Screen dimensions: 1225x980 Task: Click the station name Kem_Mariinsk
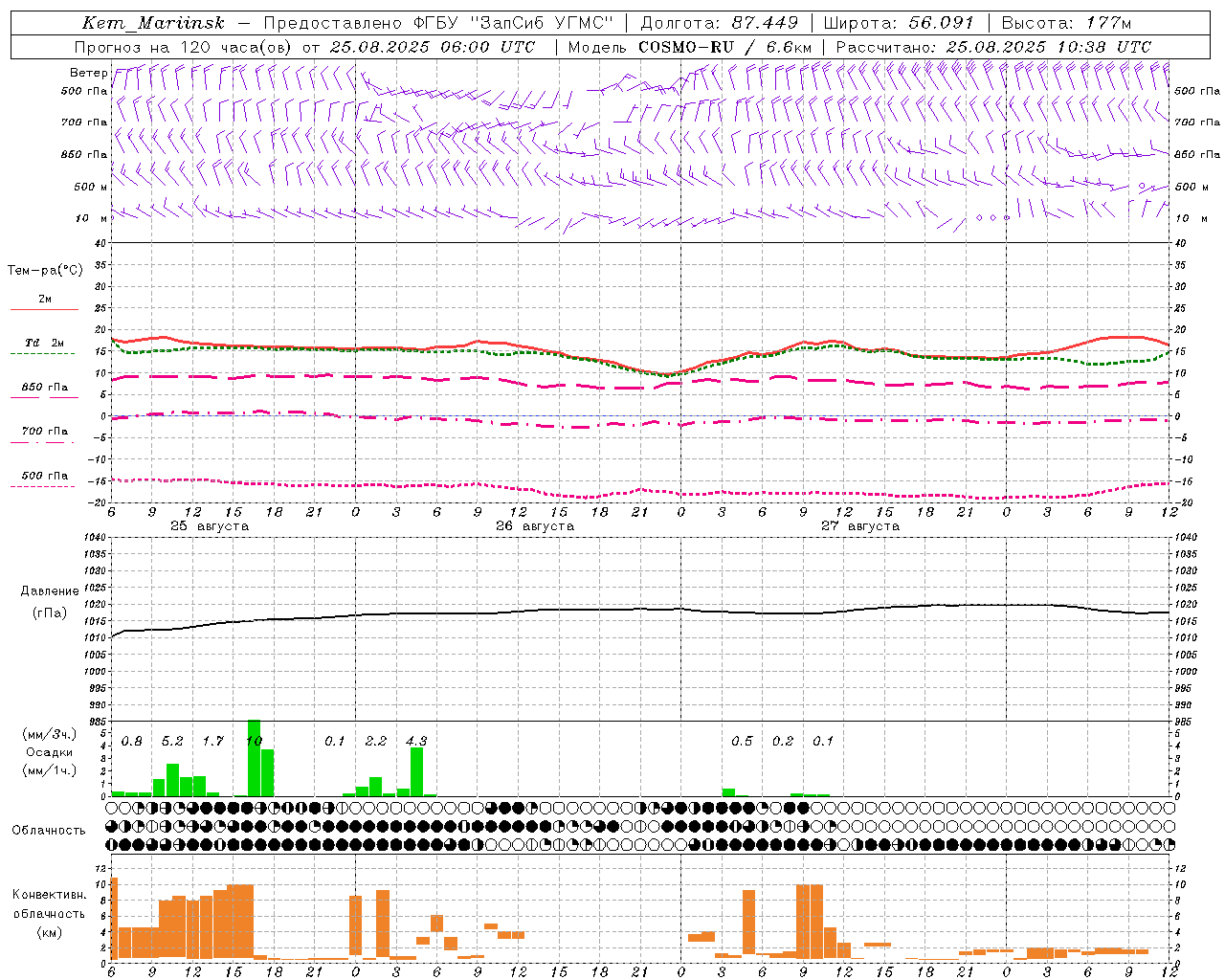[x=153, y=23]
